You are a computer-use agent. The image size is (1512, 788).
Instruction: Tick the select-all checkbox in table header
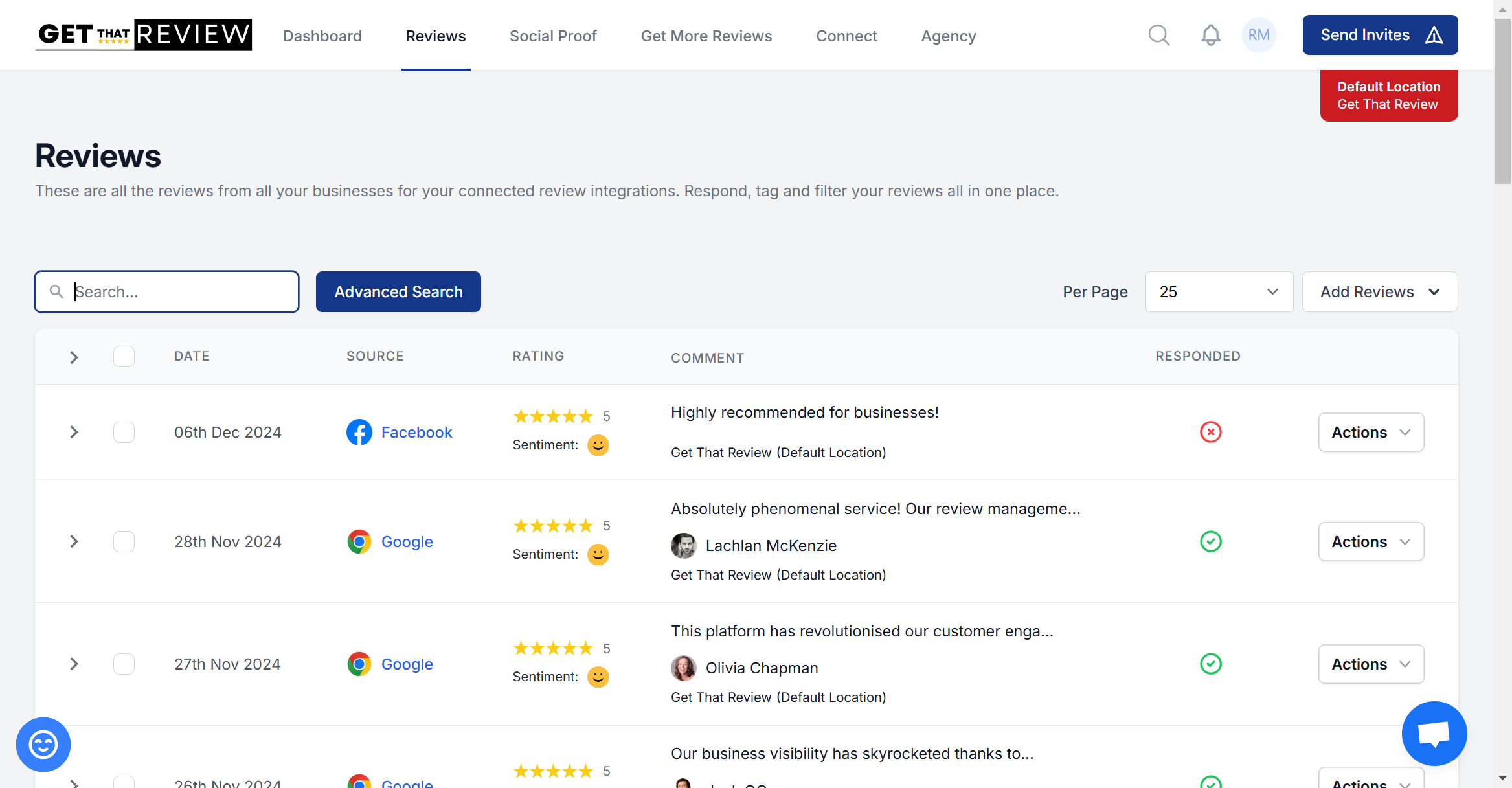tap(124, 356)
